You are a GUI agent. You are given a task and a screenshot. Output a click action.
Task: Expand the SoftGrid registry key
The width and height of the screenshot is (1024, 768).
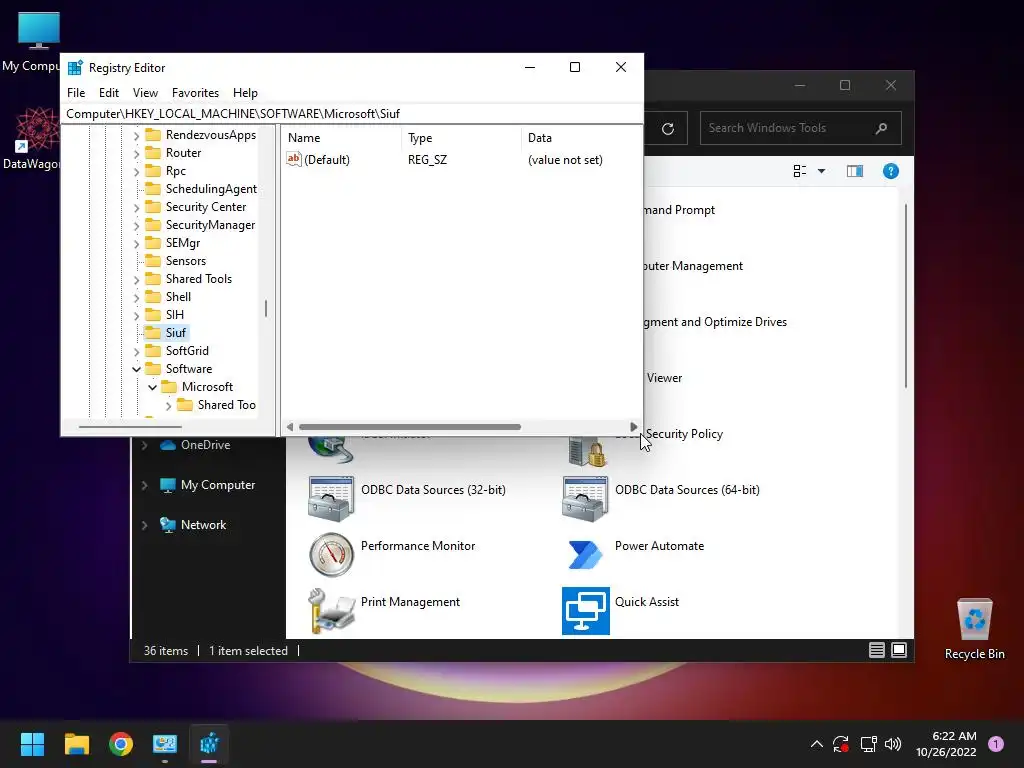136,351
